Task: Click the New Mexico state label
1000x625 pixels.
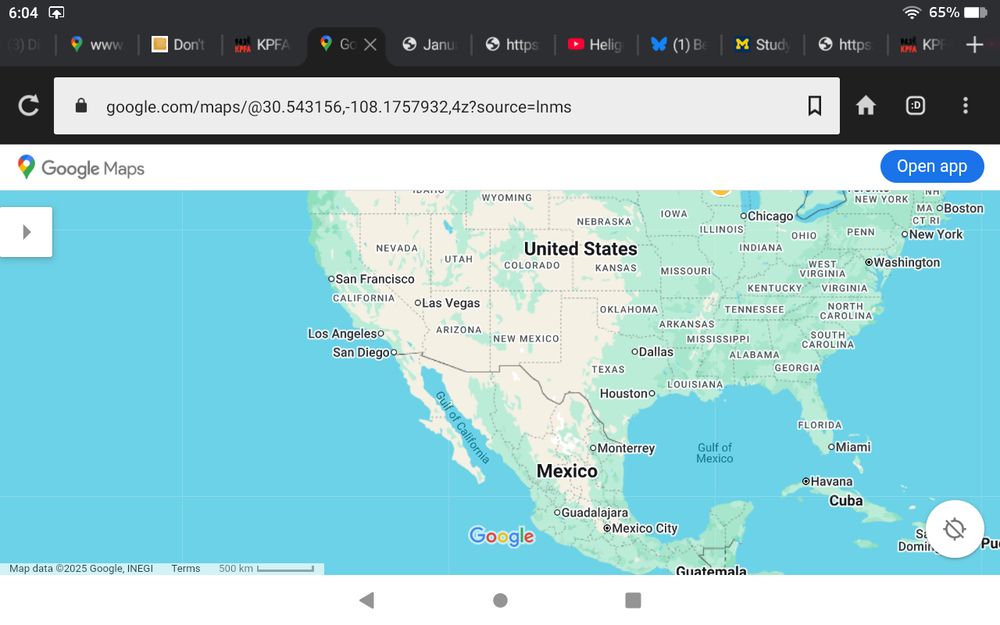Action: pos(526,339)
